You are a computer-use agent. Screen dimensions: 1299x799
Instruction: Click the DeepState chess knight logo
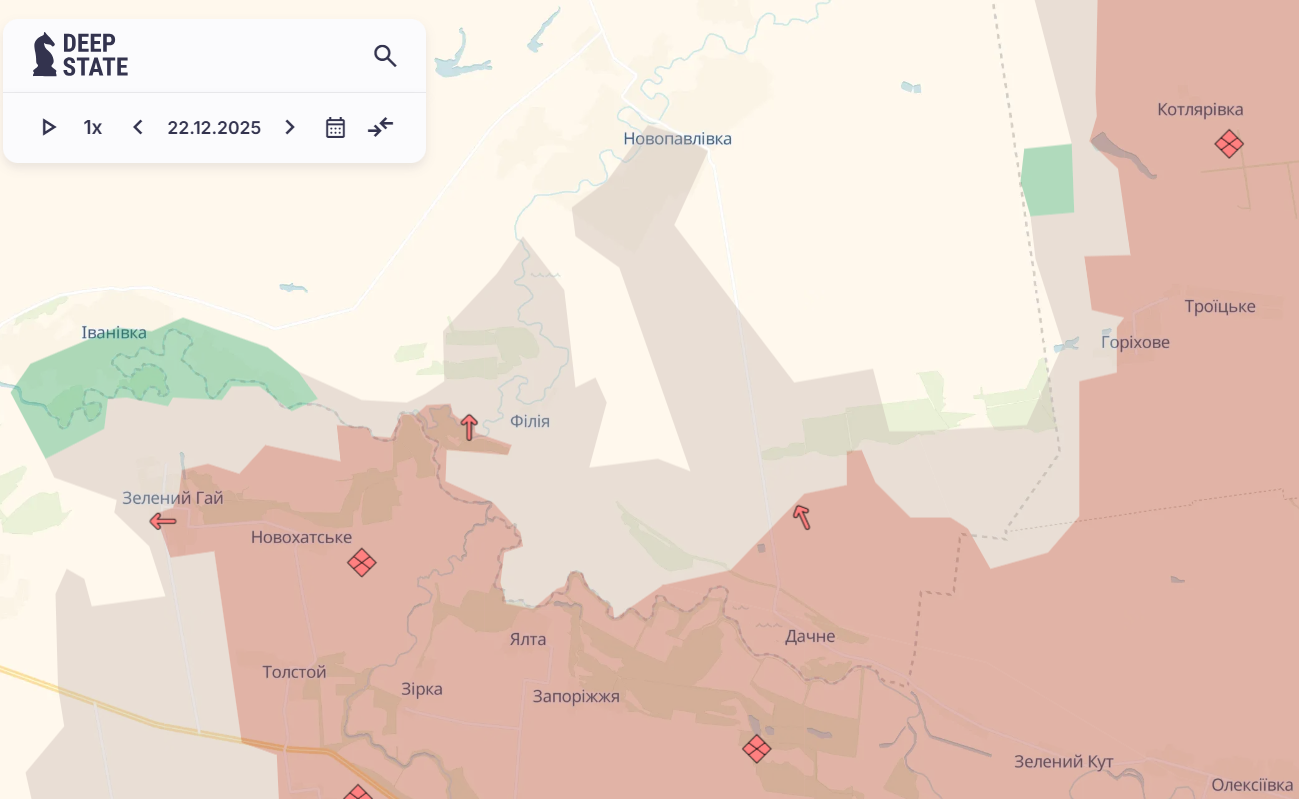[x=45, y=55]
